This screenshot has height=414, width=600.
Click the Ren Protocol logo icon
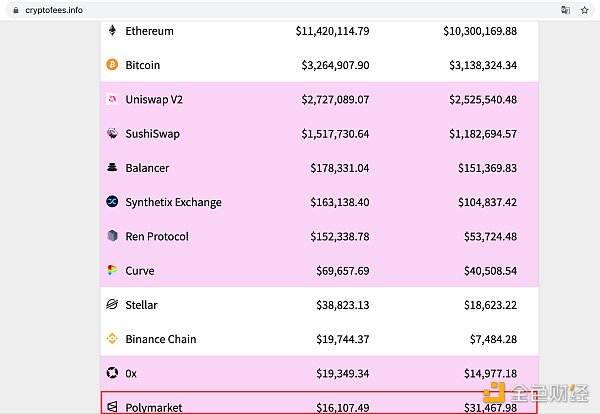tap(112, 236)
